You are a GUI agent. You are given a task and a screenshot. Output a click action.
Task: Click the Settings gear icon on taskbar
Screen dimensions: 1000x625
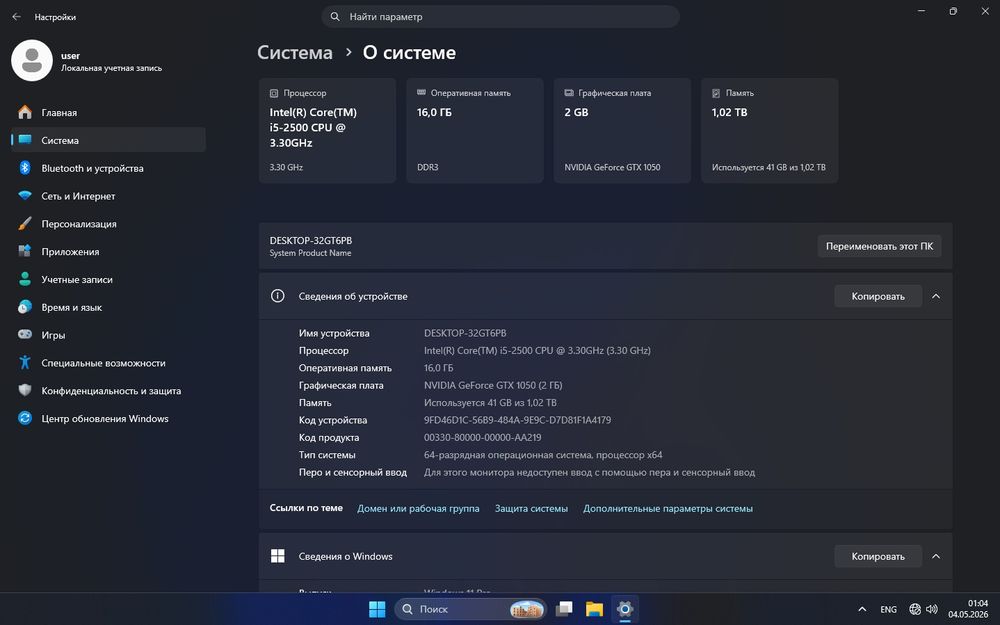click(625, 609)
